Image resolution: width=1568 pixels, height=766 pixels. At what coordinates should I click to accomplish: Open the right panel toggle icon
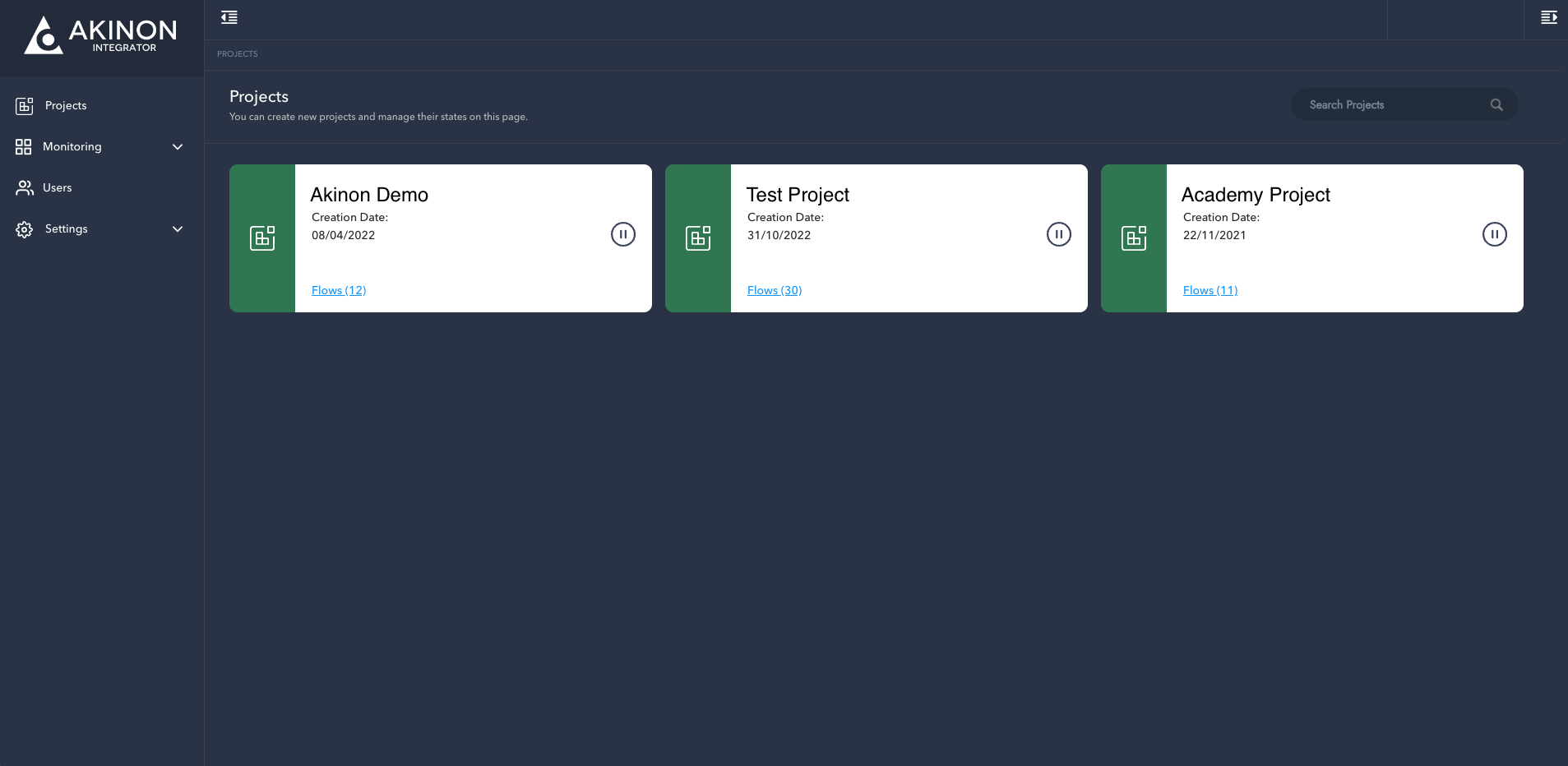[1548, 17]
